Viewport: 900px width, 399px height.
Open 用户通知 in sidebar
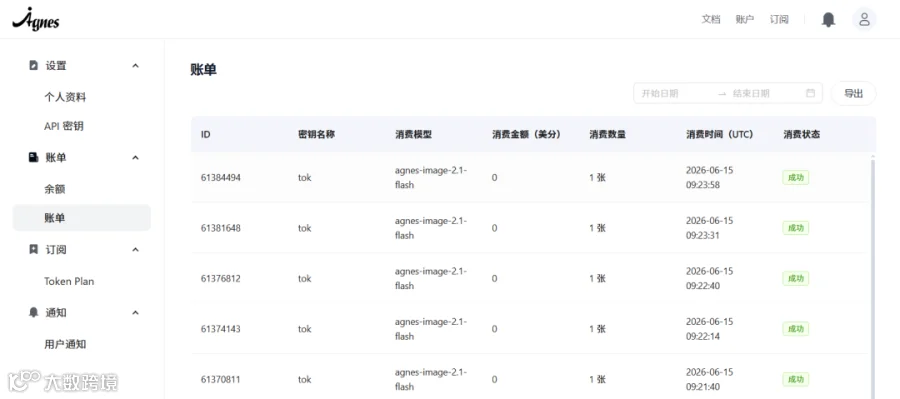[65, 344]
